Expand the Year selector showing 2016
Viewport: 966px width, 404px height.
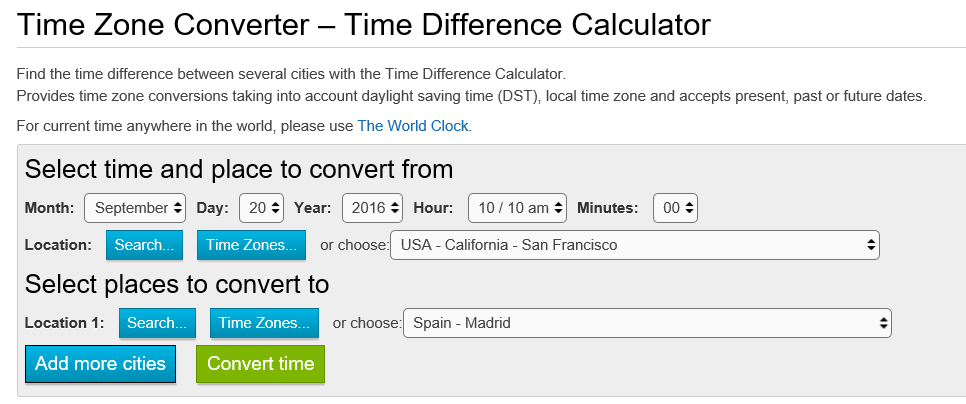pyautogui.click(x=372, y=208)
